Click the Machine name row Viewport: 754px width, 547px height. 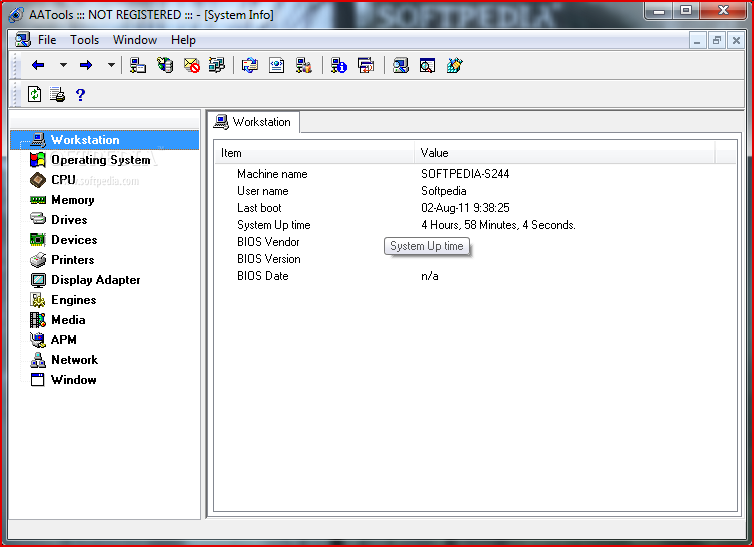pos(475,174)
